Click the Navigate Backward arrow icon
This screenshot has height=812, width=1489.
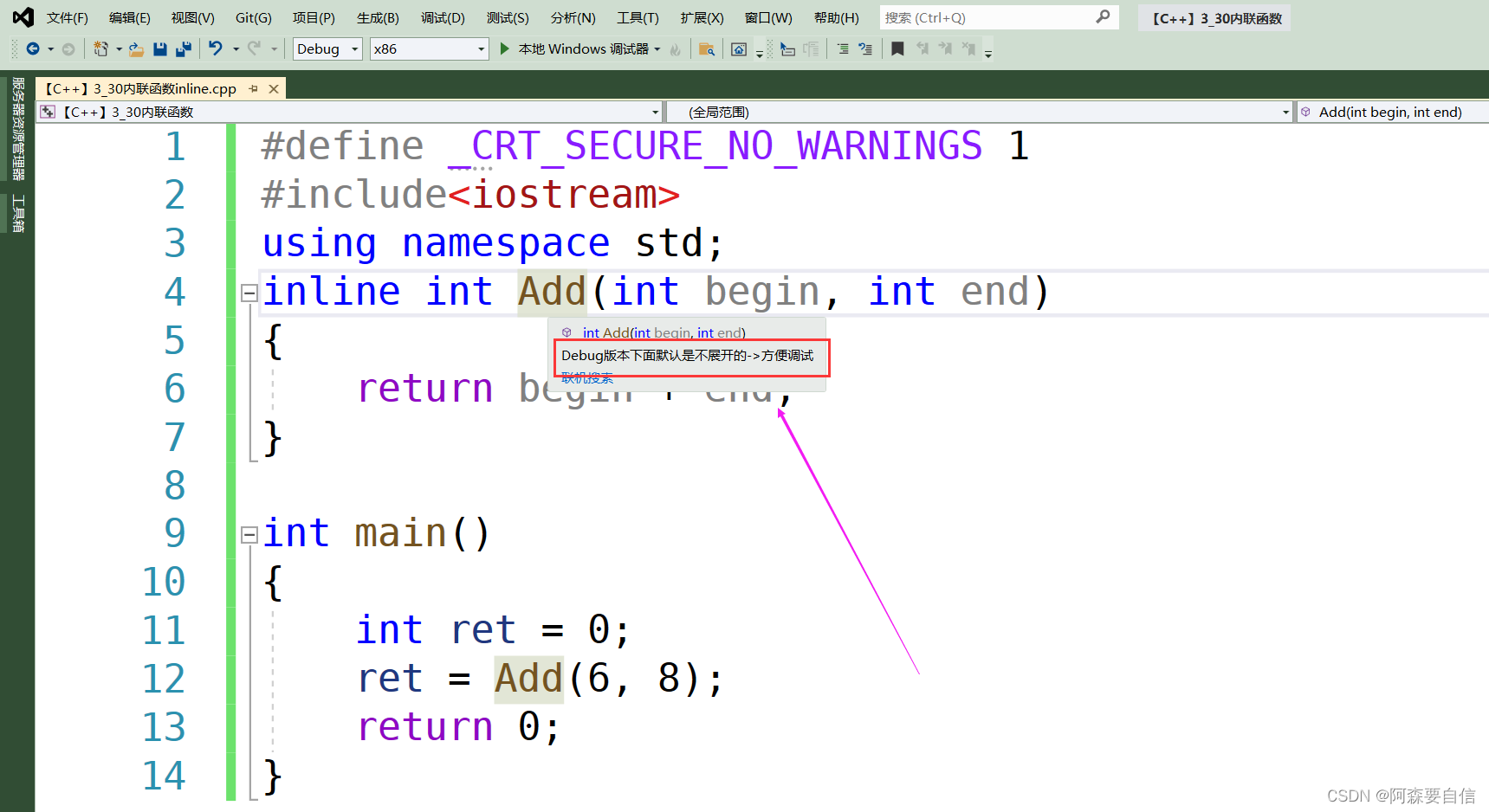[33, 49]
